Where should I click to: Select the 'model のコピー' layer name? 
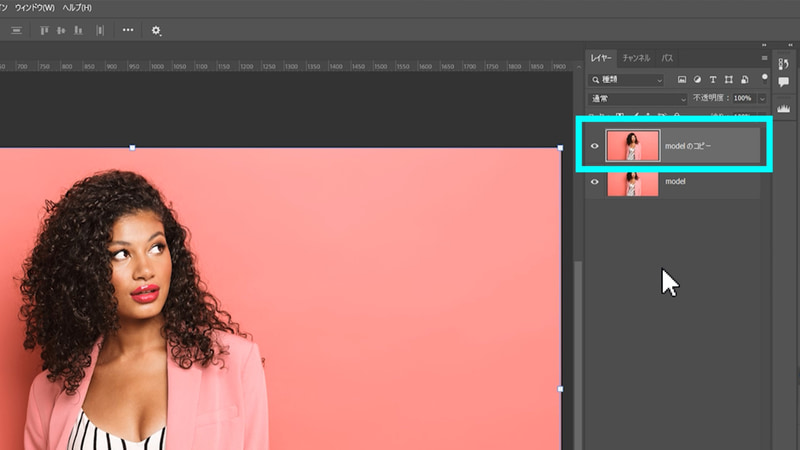688,146
